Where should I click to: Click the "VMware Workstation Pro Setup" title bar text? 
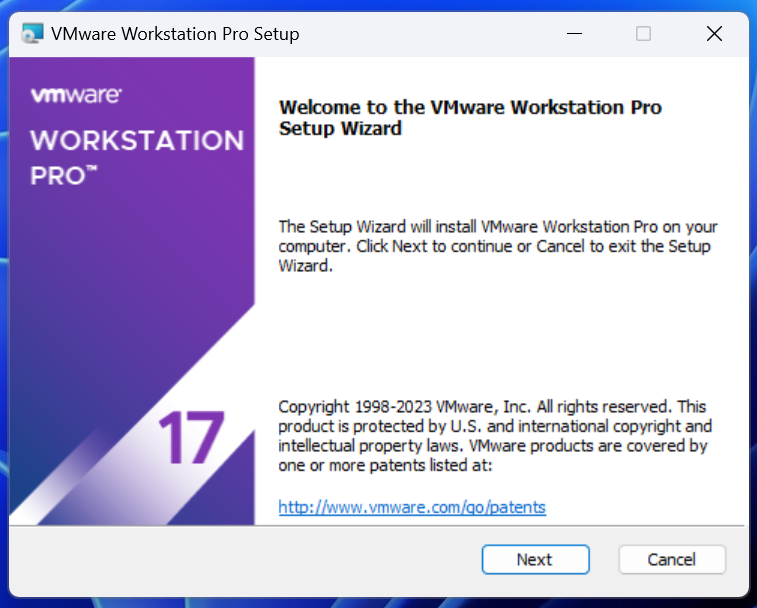[x=175, y=34]
